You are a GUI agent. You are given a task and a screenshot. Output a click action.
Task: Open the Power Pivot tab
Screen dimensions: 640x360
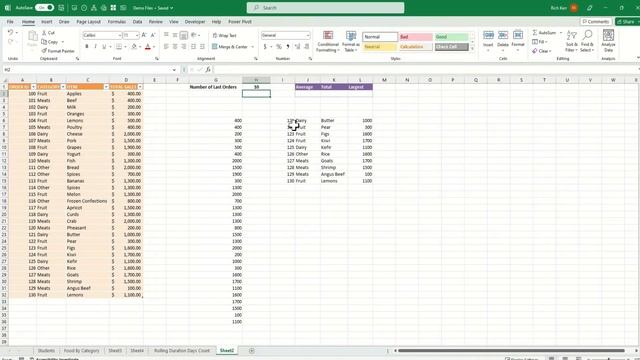coord(240,22)
